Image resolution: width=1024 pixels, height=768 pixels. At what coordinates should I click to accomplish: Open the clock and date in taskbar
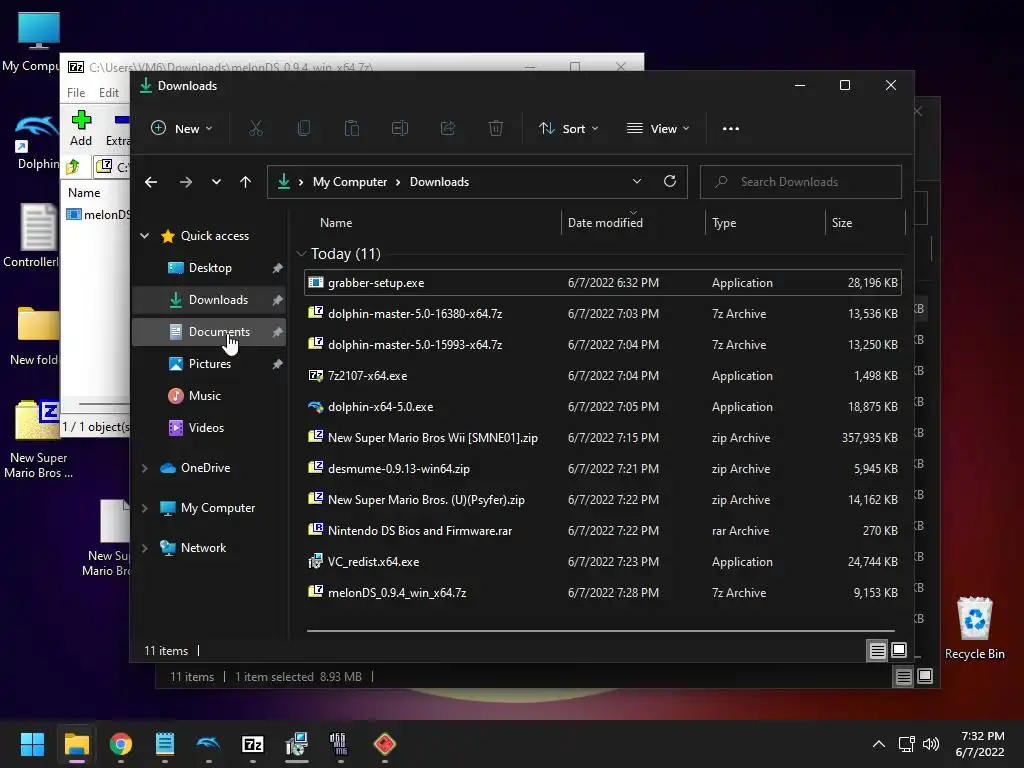[x=980, y=744]
